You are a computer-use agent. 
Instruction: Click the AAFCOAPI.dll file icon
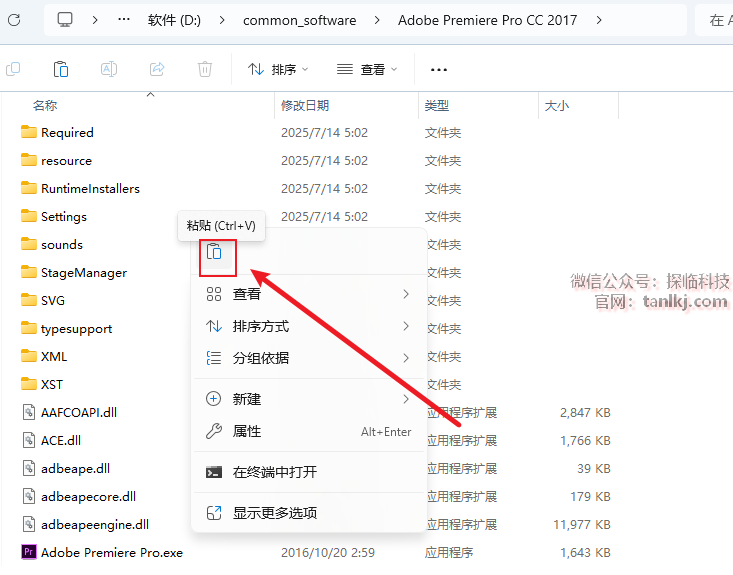(x=29, y=412)
